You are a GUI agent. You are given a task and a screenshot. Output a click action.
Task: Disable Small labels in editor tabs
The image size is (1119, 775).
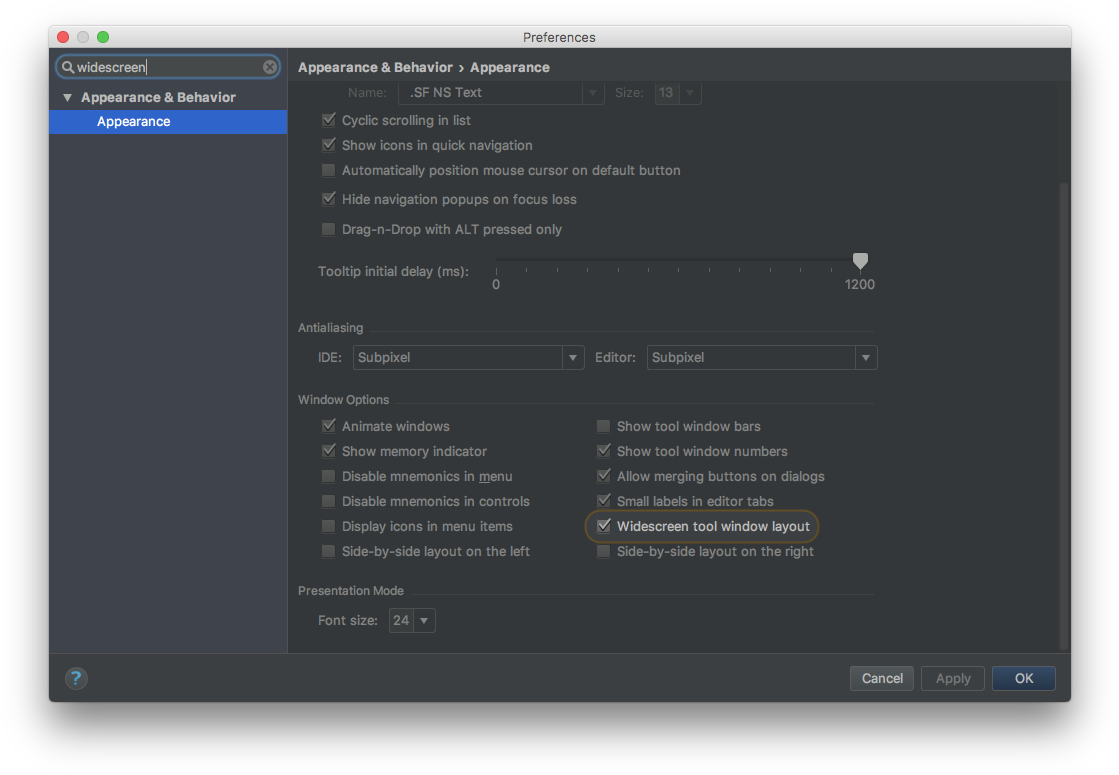click(x=603, y=500)
